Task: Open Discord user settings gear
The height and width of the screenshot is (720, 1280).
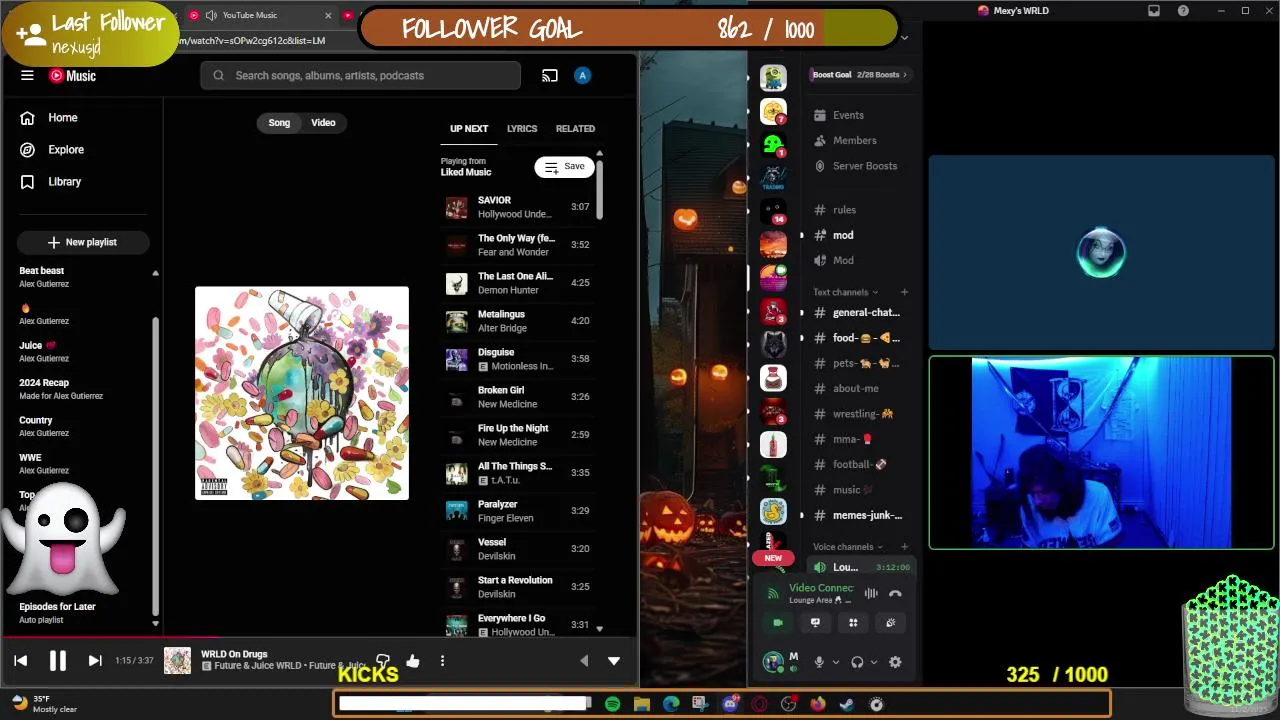Action: [895, 662]
